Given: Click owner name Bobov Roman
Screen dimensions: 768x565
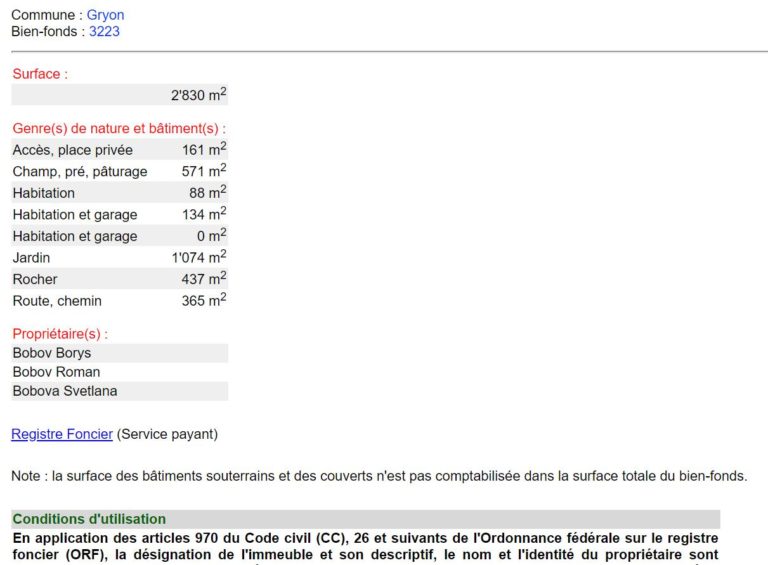Looking at the screenshot, I should (56, 372).
